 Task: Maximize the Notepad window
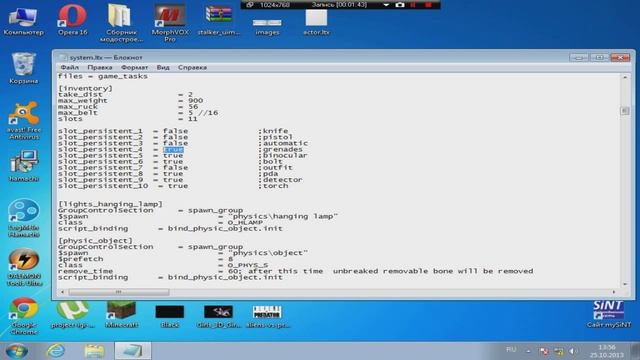tap(599, 58)
